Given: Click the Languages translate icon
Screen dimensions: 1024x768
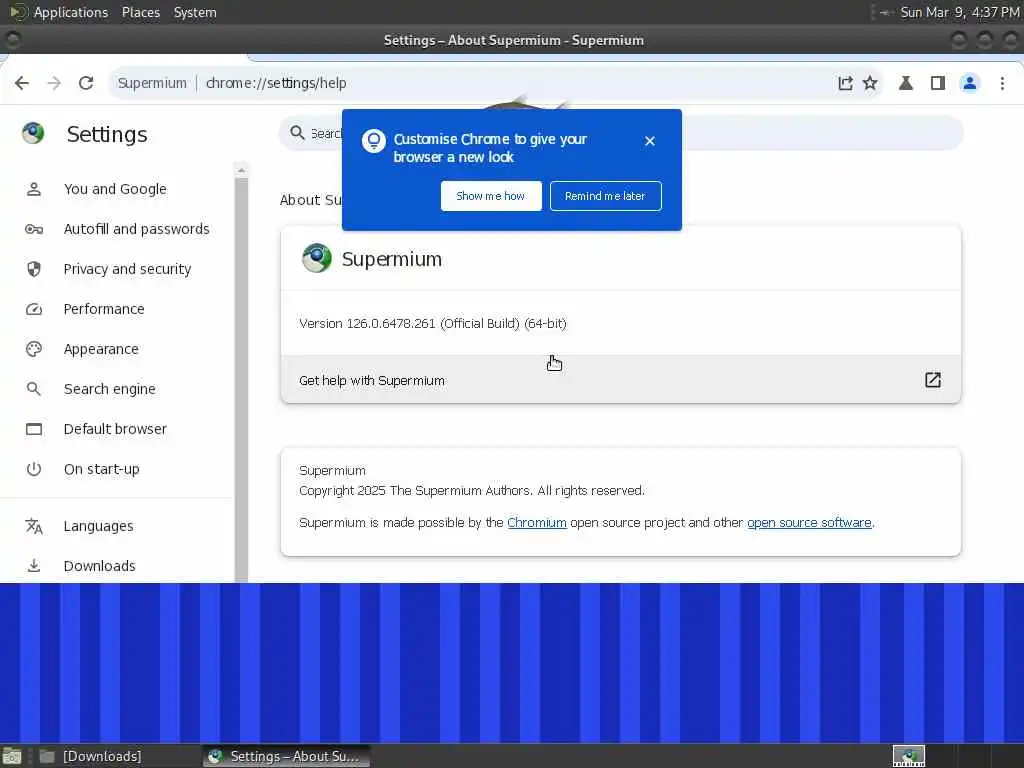Looking at the screenshot, I should (34, 526).
